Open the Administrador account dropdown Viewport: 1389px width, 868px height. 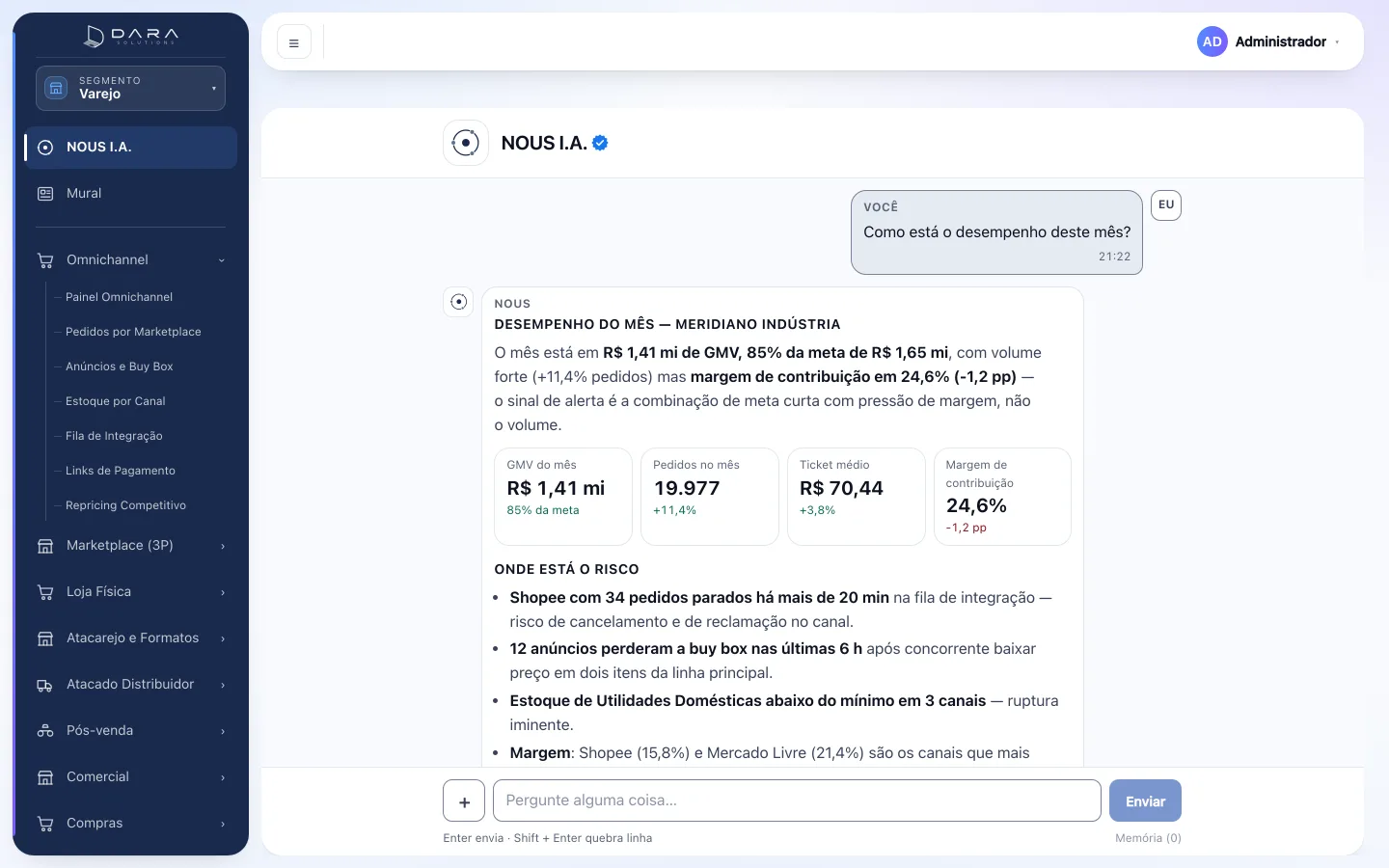coord(1269,41)
